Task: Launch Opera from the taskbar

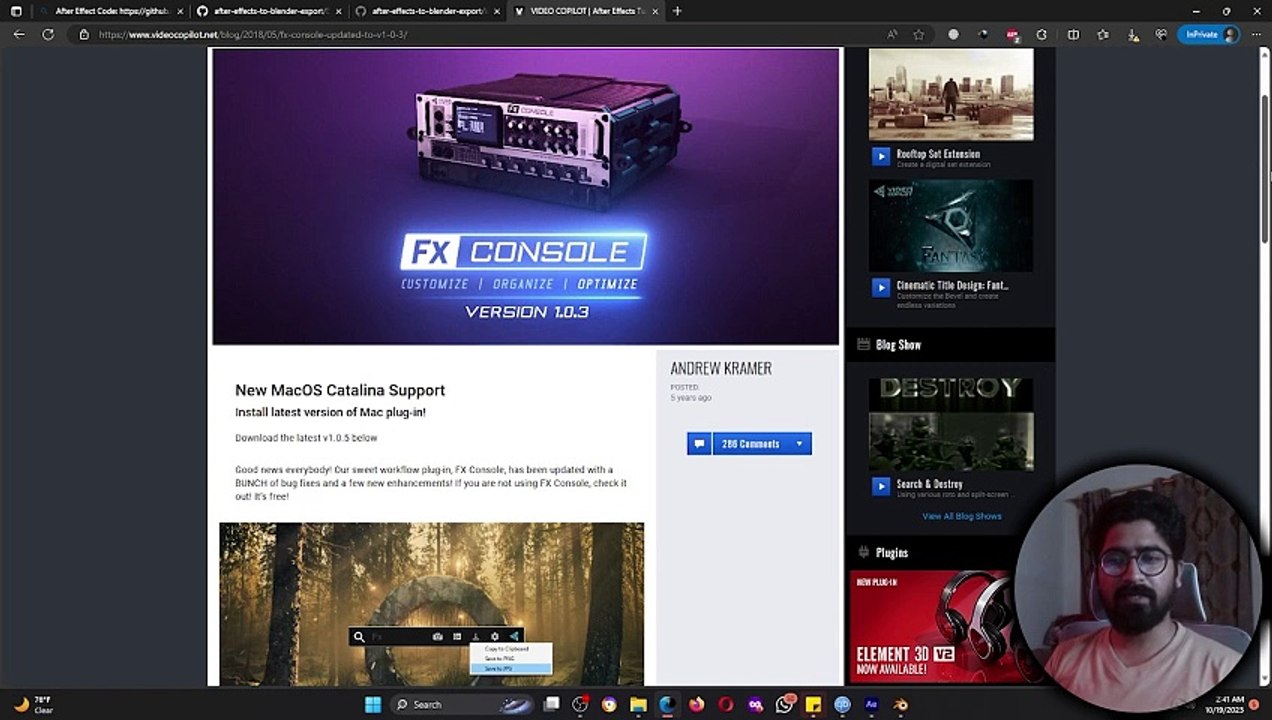Action: coord(726,704)
